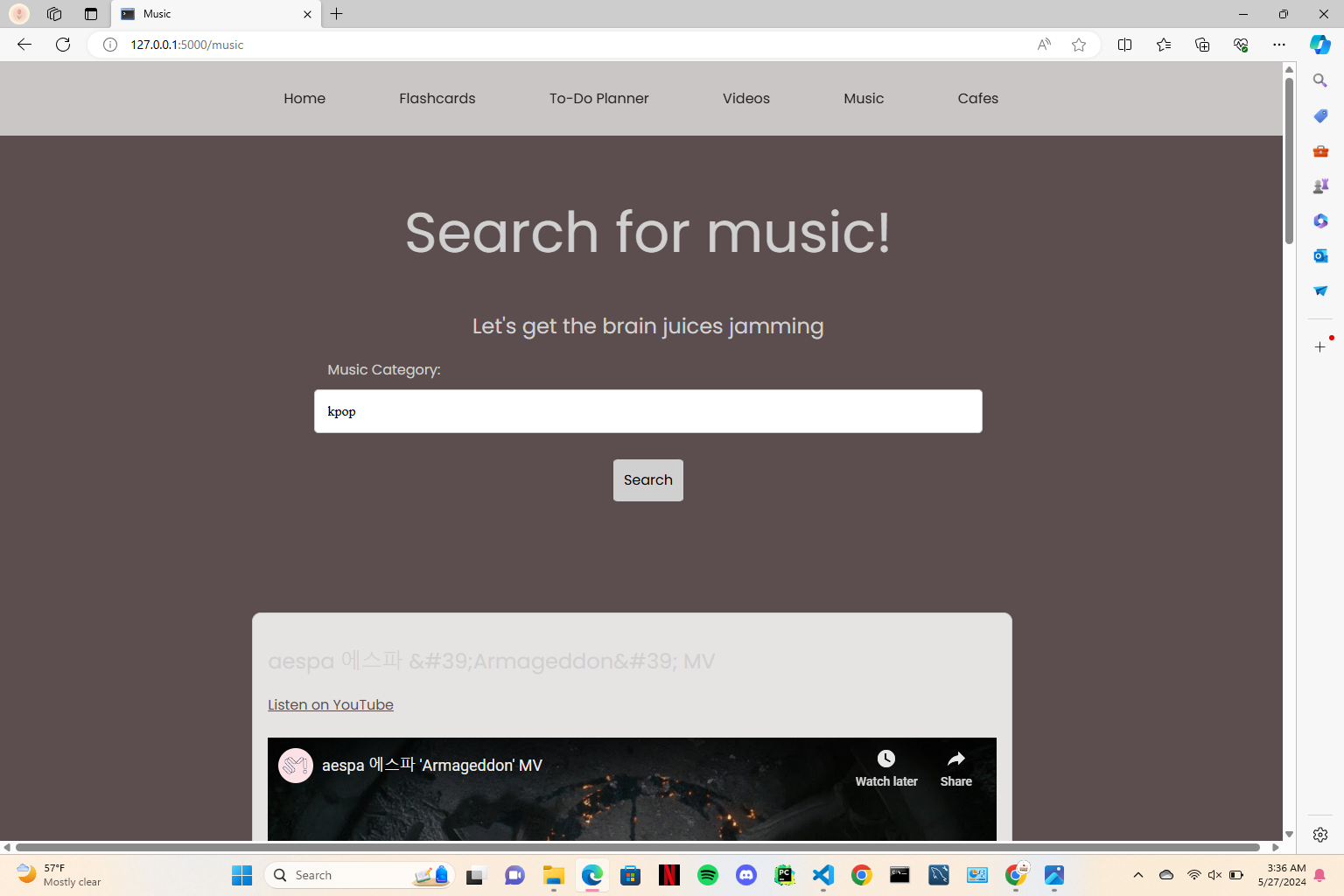1344x896 pixels.
Task: Open sidebar settings gear
Action: 1320,835
